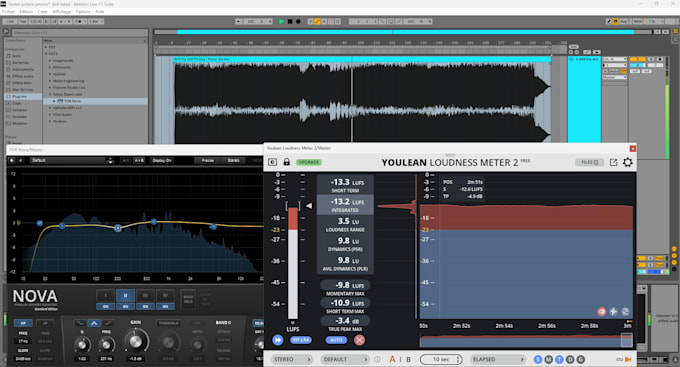Select band III in TDR Nova

[145, 296]
